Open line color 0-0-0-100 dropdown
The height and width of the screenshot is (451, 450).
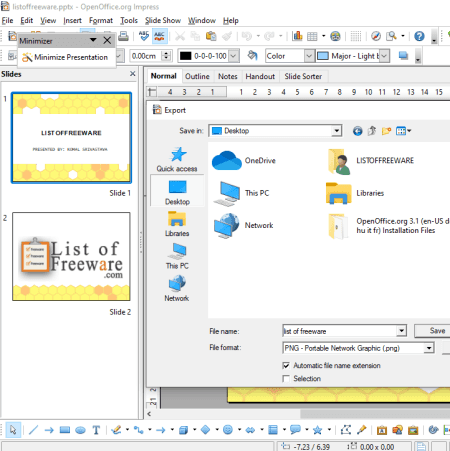[x=234, y=56]
